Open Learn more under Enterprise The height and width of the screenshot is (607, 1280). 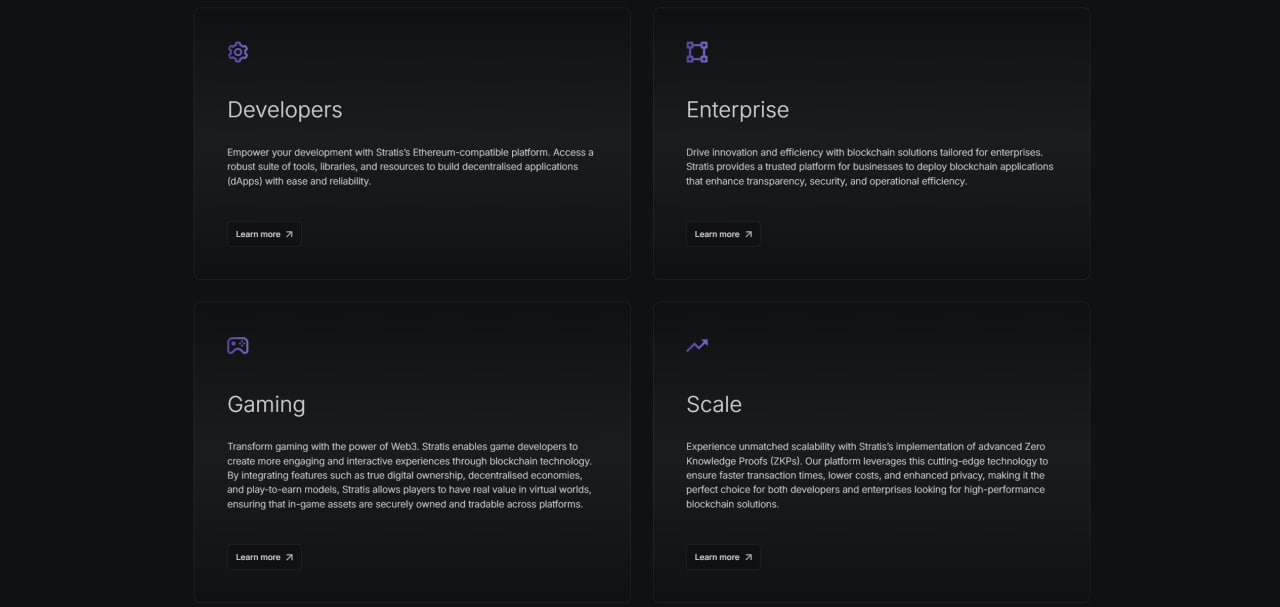pyautogui.click(x=723, y=234)
